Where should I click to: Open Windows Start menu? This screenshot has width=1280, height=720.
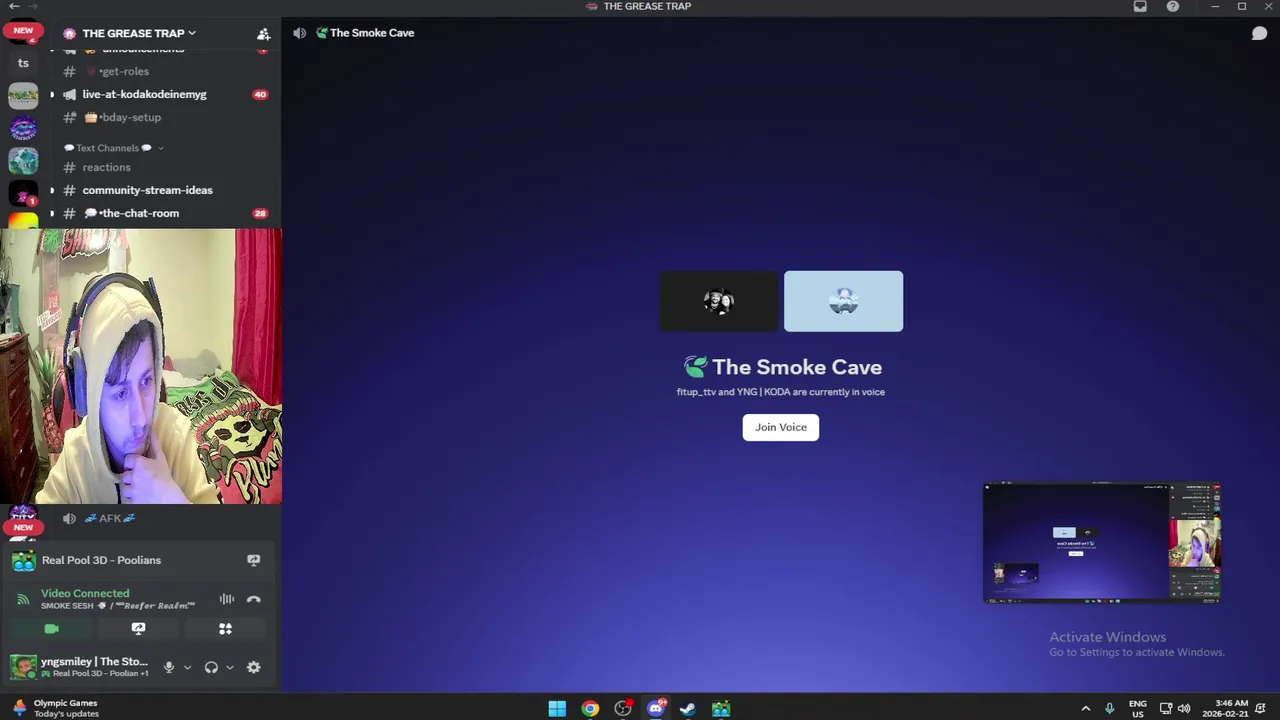coord(557,709)
